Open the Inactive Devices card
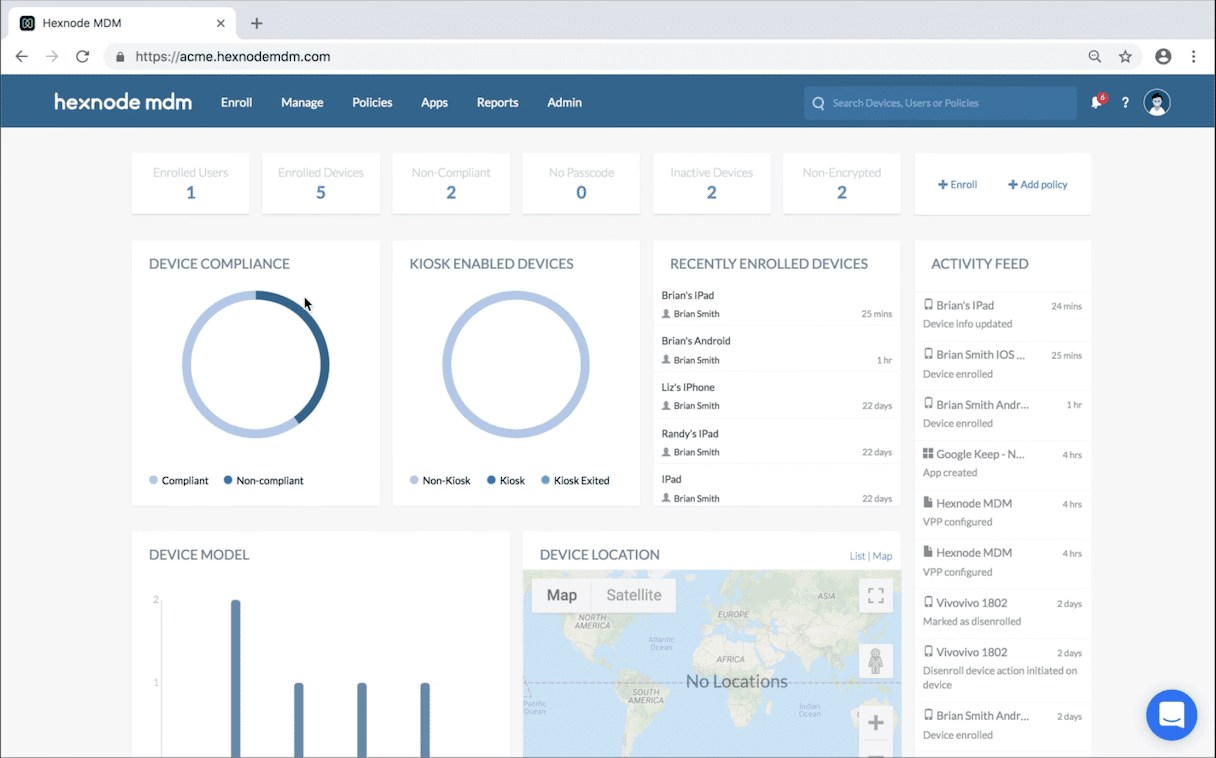Image resolution: width=1216 pixels, height=758 pixels. click(x=712, y=183)
